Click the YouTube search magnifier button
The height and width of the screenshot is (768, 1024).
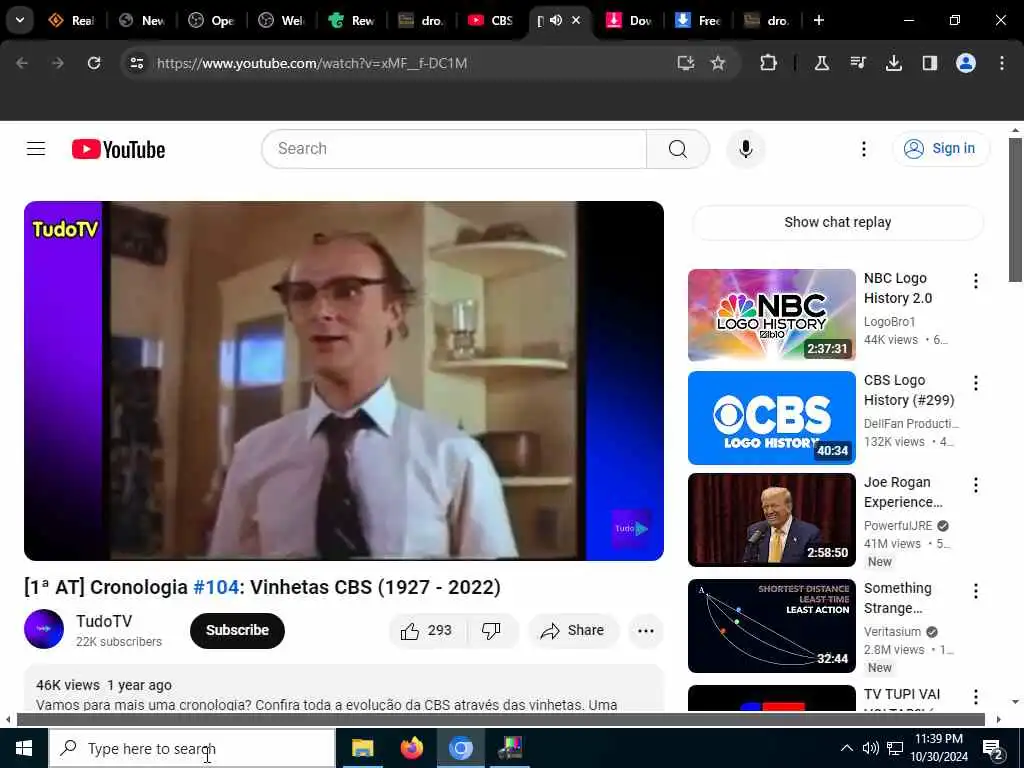tap(677, 149)
